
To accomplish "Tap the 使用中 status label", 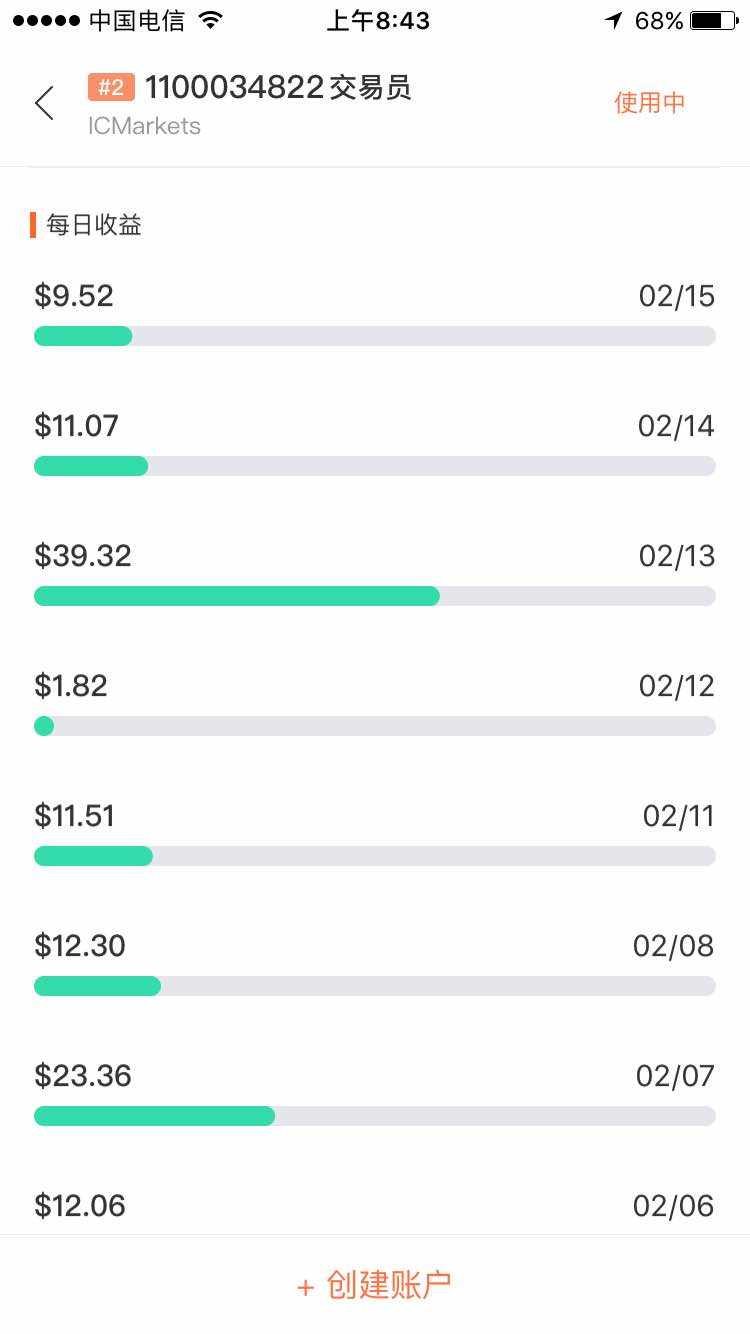I will pyautogui.click(x=650, y=103).
